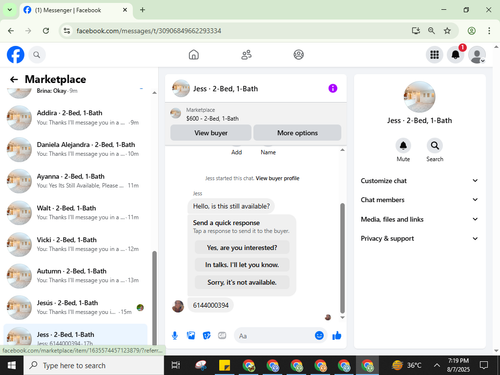
Task: Expand Customize chat section
Action: 419,181
